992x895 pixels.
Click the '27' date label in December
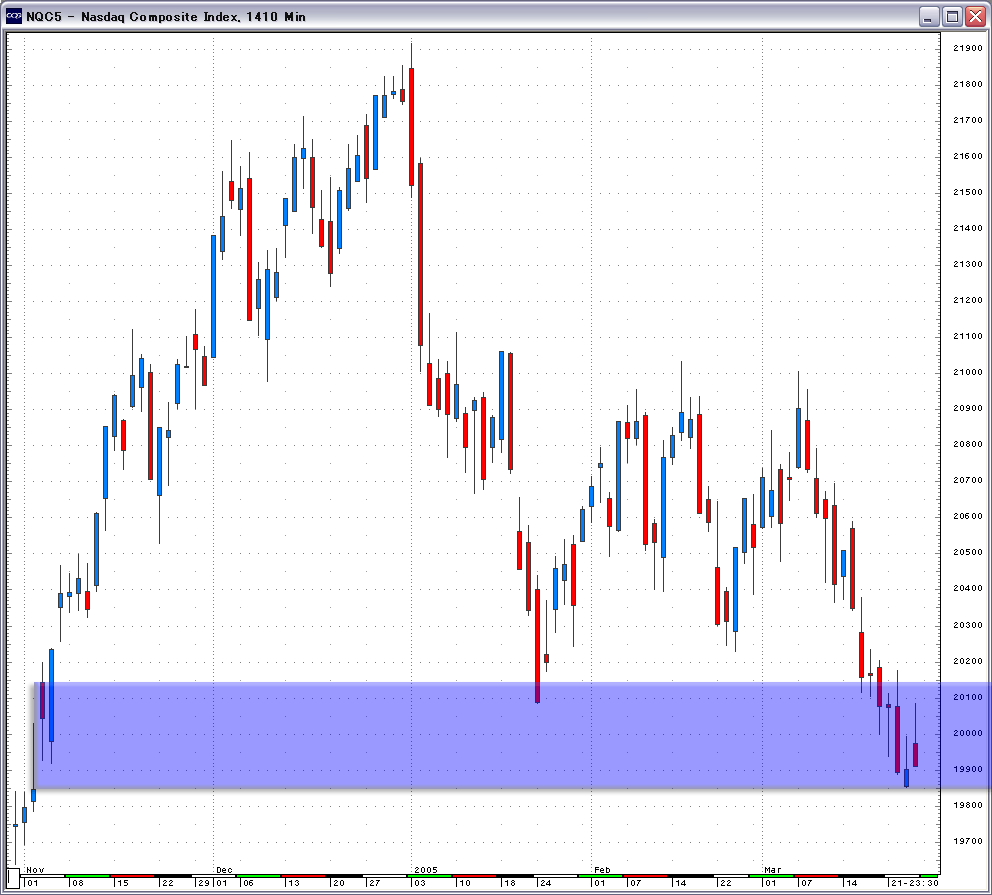pos(375,883)
